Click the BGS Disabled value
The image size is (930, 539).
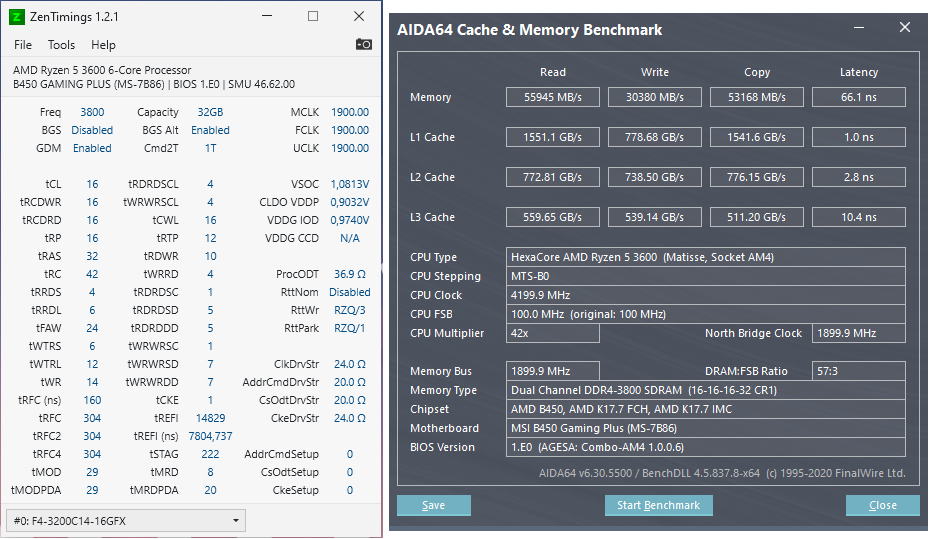(92, 130)
